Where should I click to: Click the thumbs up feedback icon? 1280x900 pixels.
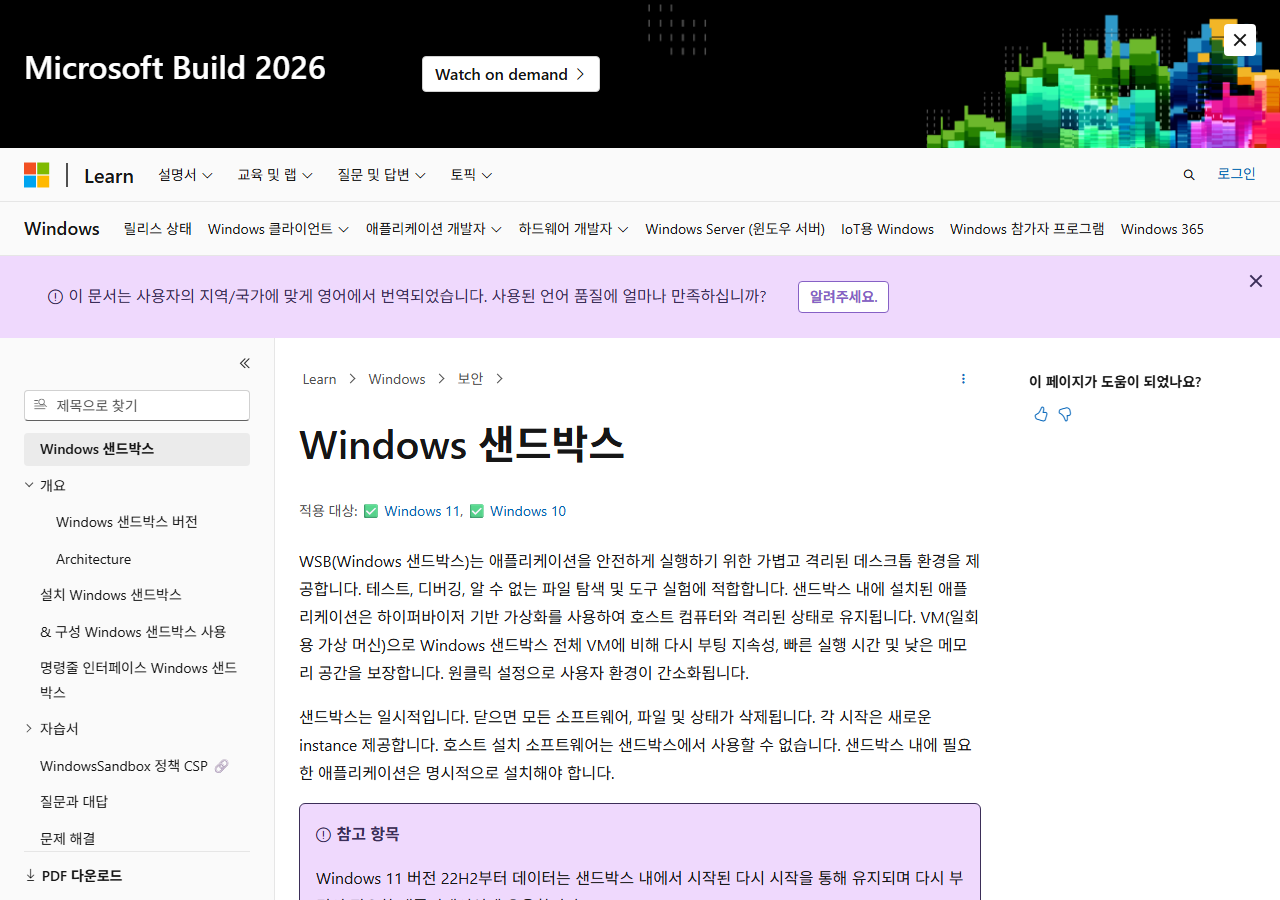(x=1041, y=414)
